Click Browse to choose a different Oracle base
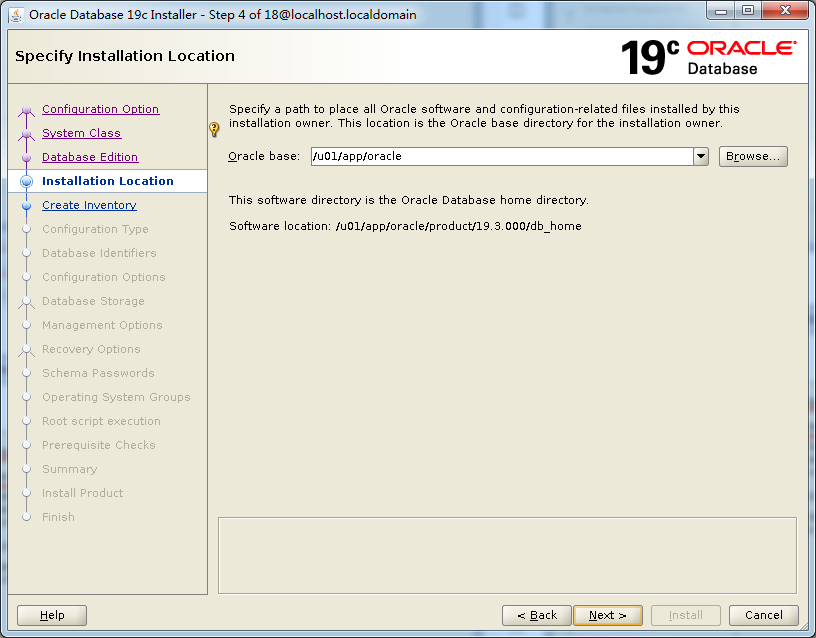Image resolution: width=816 pixels, height=638 pixels. tap(751, 156)
